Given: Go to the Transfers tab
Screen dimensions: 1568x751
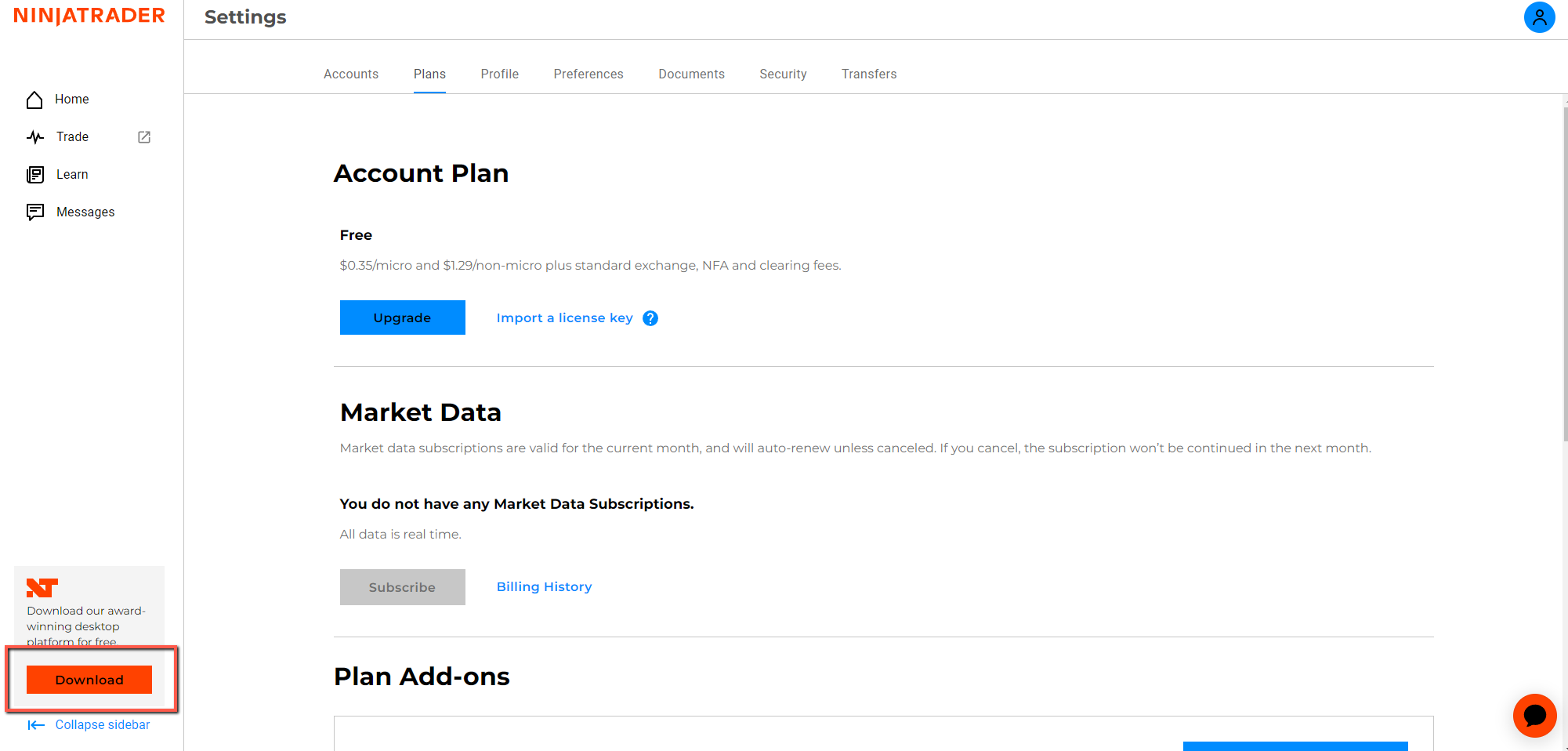Looking at the screenshot, I should (869, 74).
